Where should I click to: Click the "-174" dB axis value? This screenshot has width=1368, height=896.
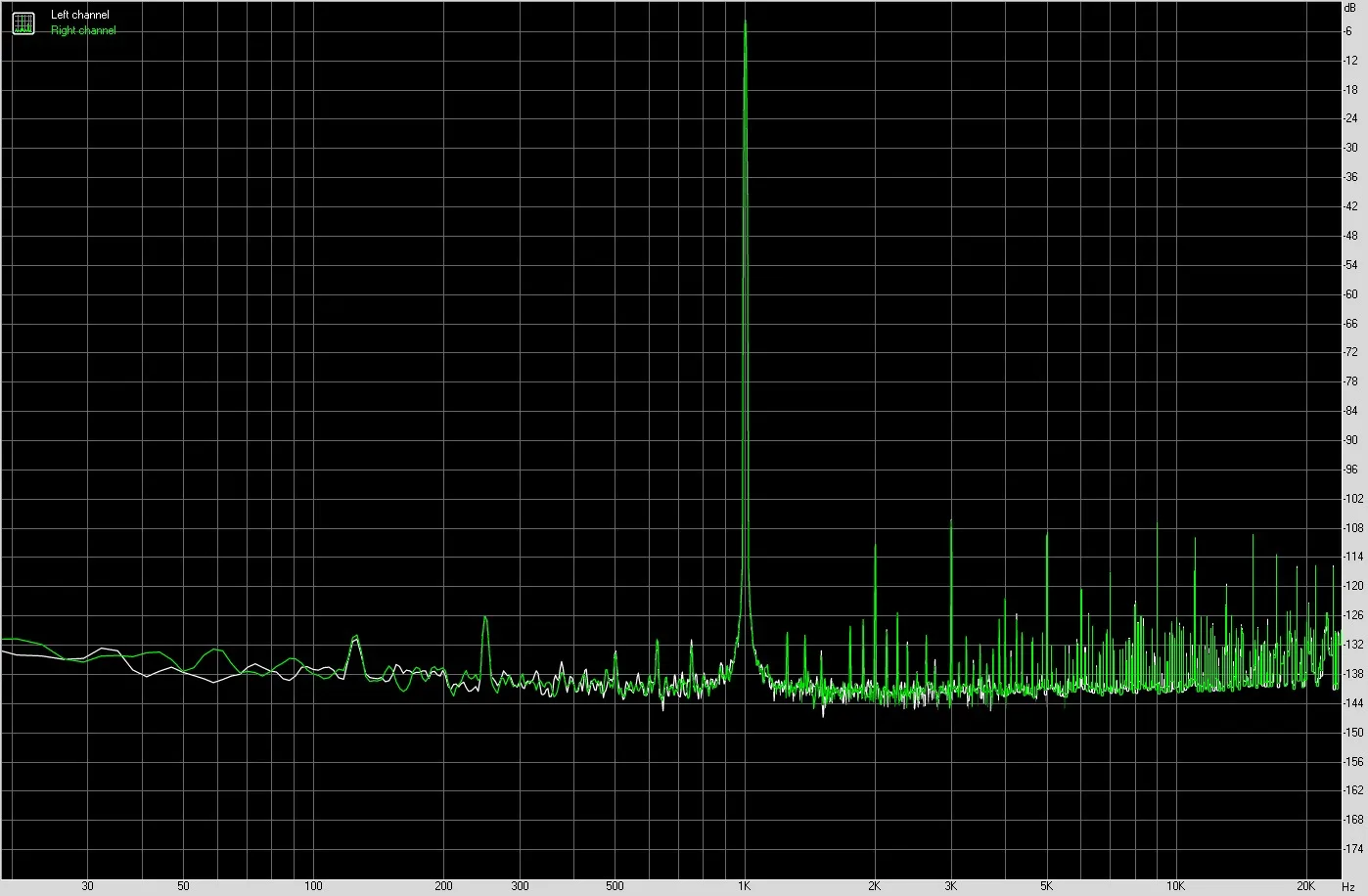(x=1353, y=849)
